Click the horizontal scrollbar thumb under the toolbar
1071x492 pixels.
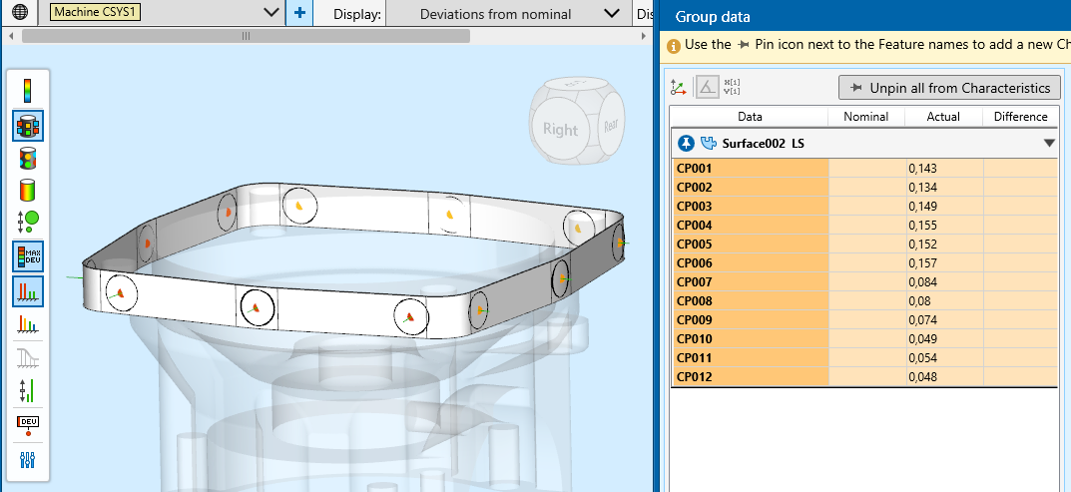click(246, 36)
